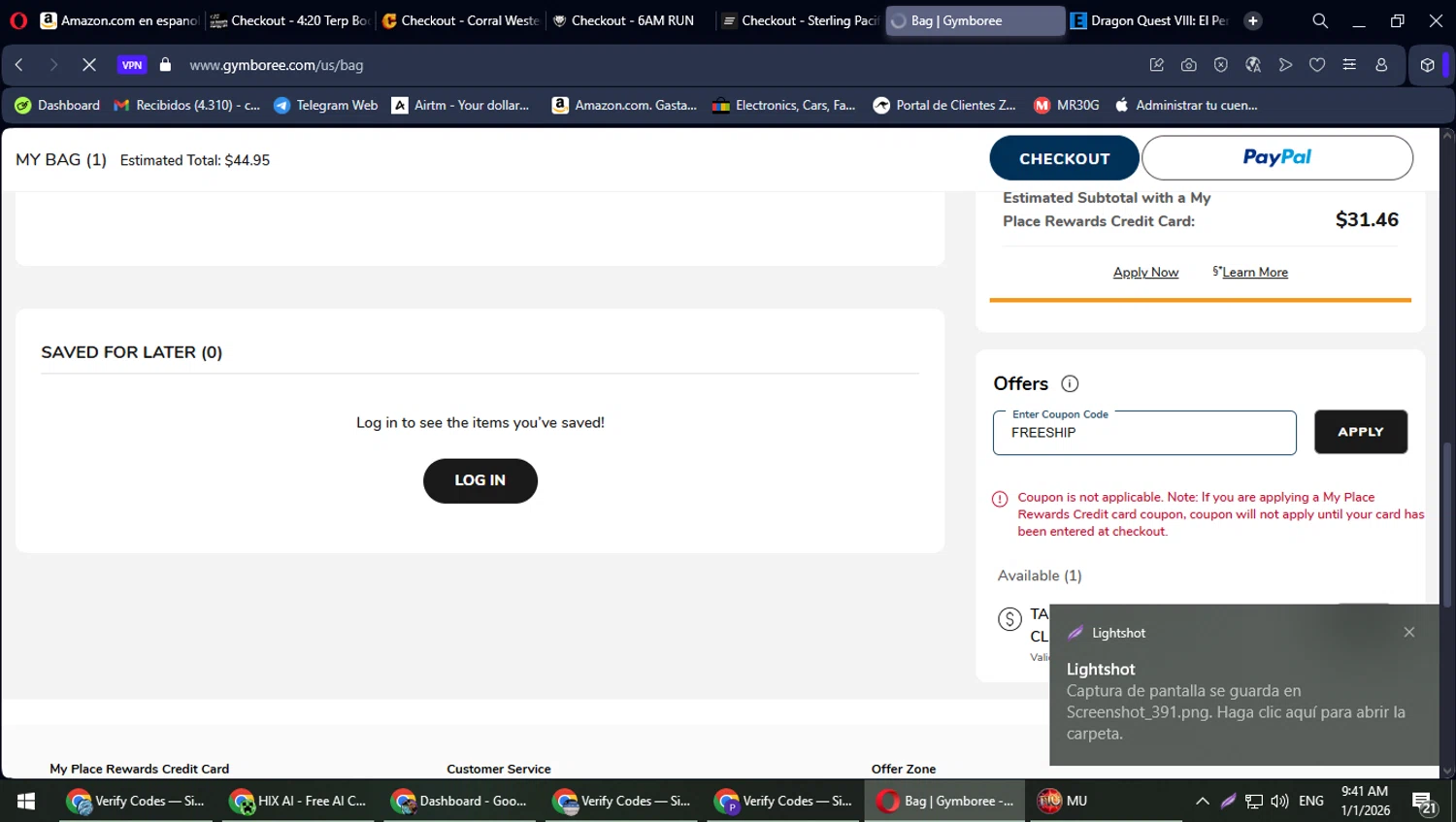Switch to Checkout - Sterling Paci tab

click(x=801, y=20)
